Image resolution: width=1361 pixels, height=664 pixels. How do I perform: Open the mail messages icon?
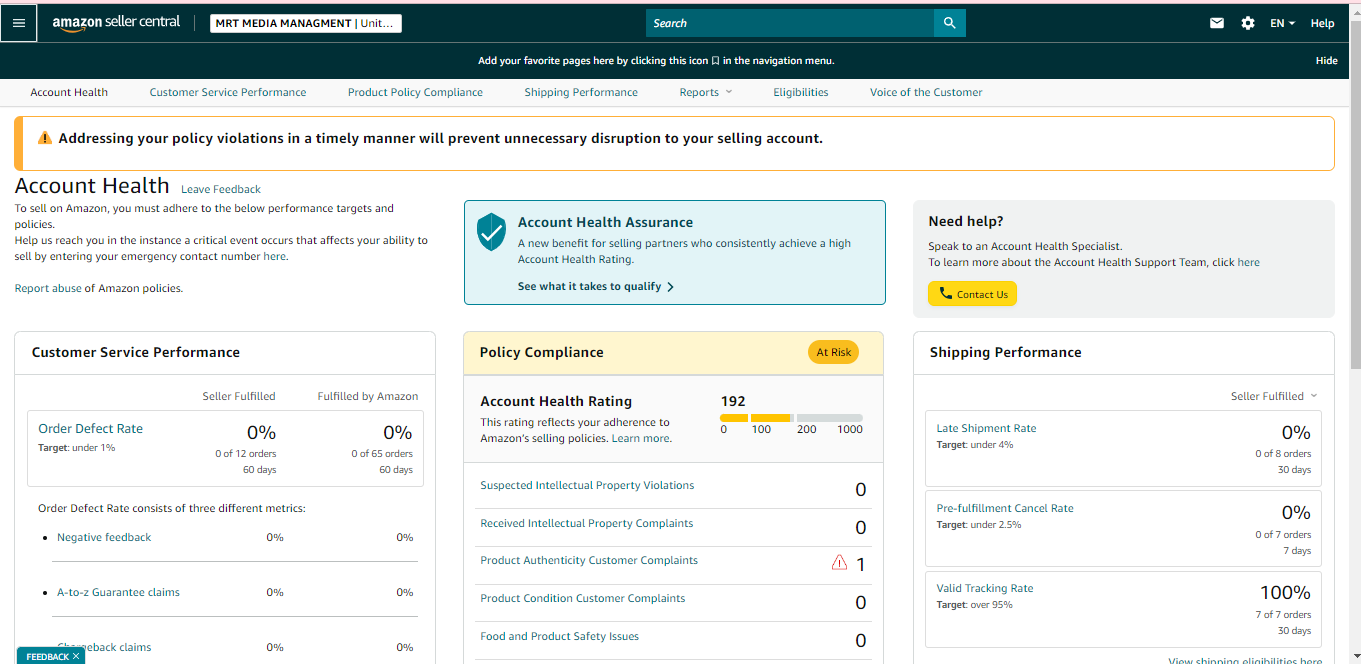tap(1217, 23)
